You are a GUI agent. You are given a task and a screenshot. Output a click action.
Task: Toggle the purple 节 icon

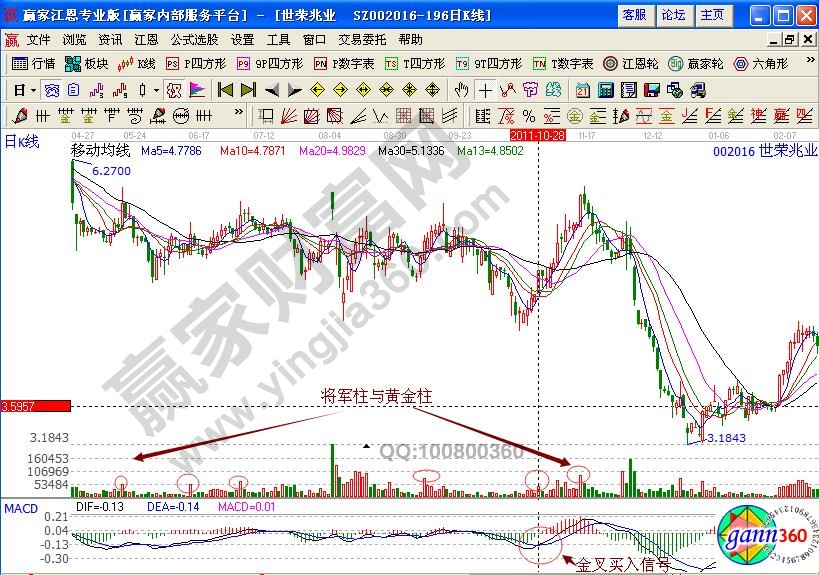(x=531, y=90)
